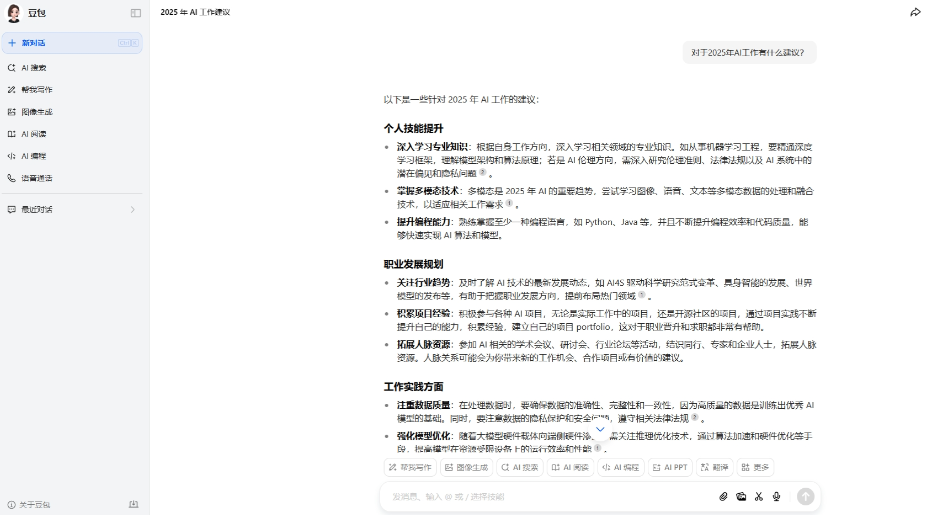
Task: Expand 最近对话 with its chevron arrow
Action: 133,210
